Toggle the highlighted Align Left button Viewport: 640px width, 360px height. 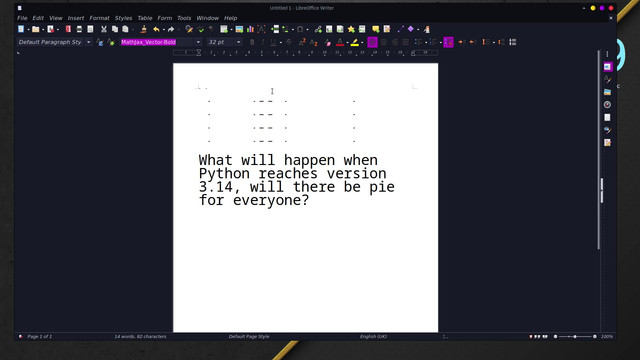coord(372,42)
